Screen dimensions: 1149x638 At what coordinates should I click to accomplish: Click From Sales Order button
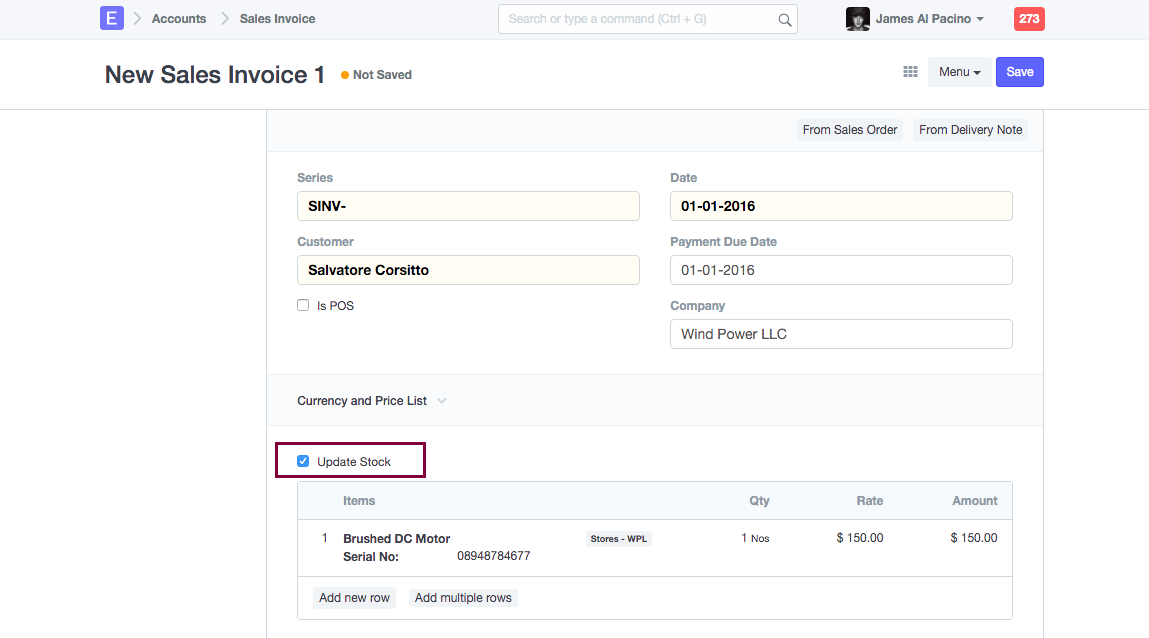click(x=849, y=130)
